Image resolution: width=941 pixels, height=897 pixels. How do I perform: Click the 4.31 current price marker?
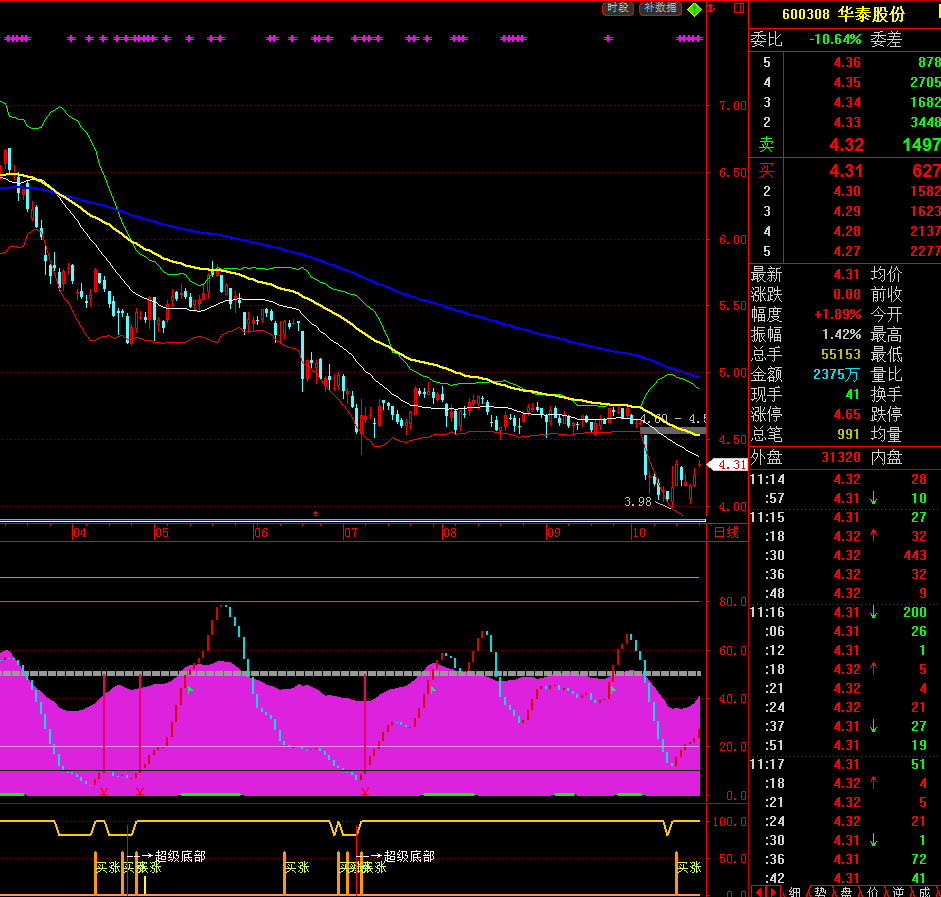[729, 464]
